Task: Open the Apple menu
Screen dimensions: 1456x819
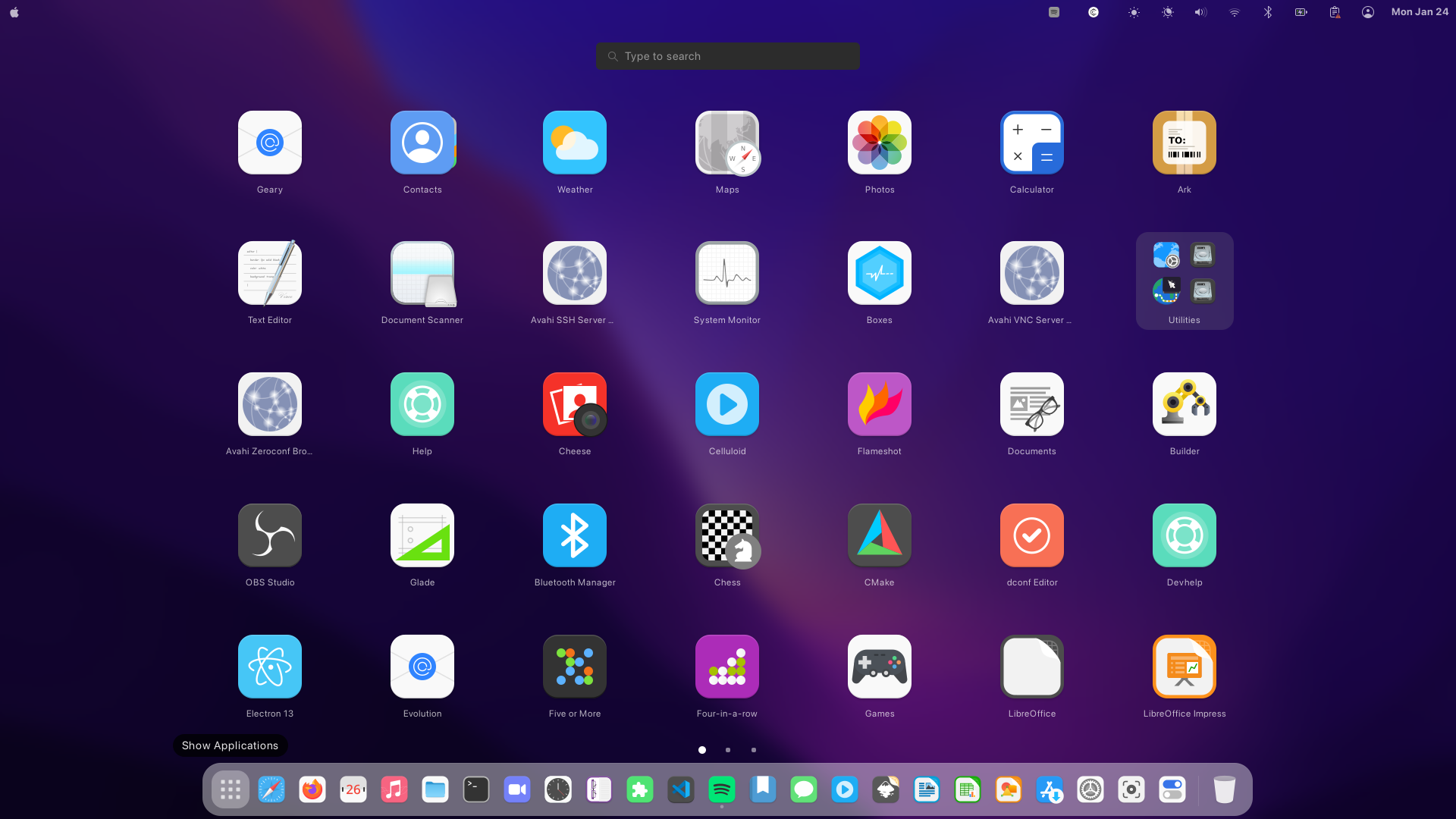Action: coord(14,12)
